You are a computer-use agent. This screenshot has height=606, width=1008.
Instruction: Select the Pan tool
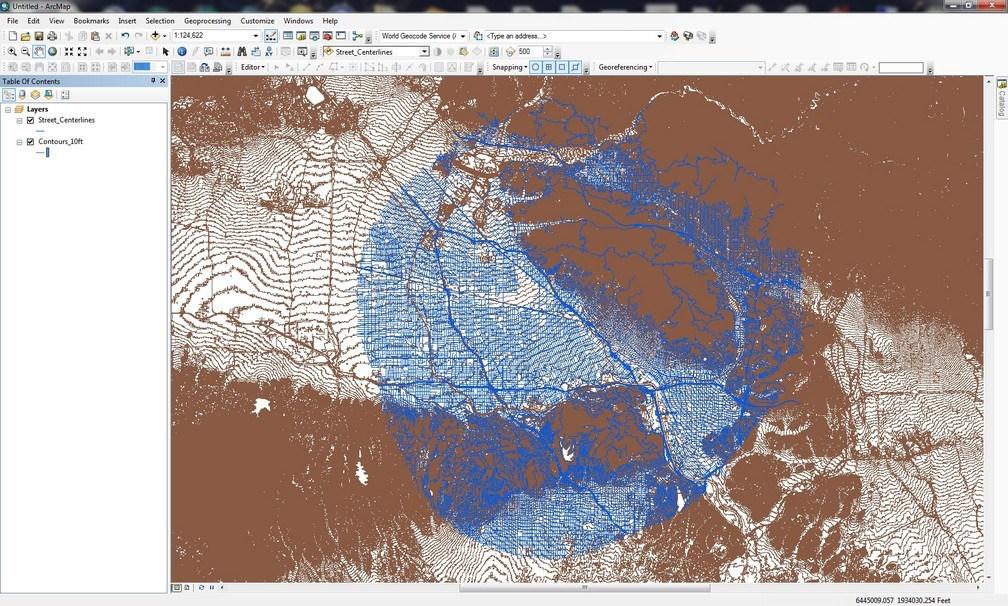point(38,51)
